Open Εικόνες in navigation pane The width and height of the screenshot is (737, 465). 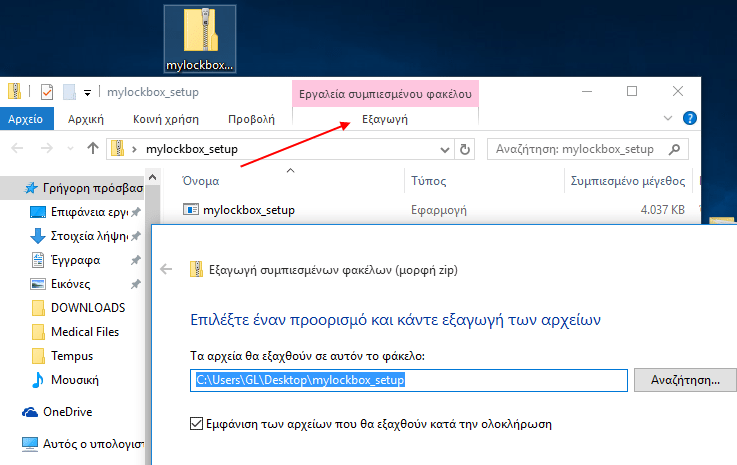[x=71, y=284]
